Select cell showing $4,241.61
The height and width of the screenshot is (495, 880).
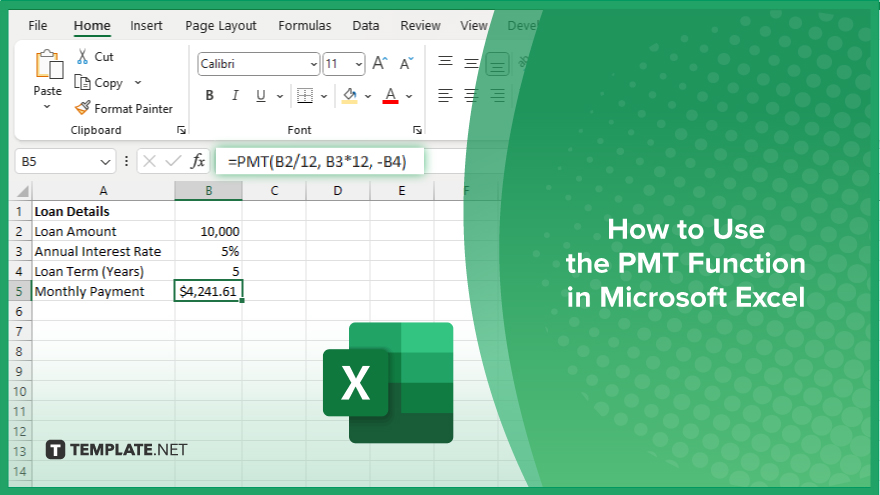(208, 291)
